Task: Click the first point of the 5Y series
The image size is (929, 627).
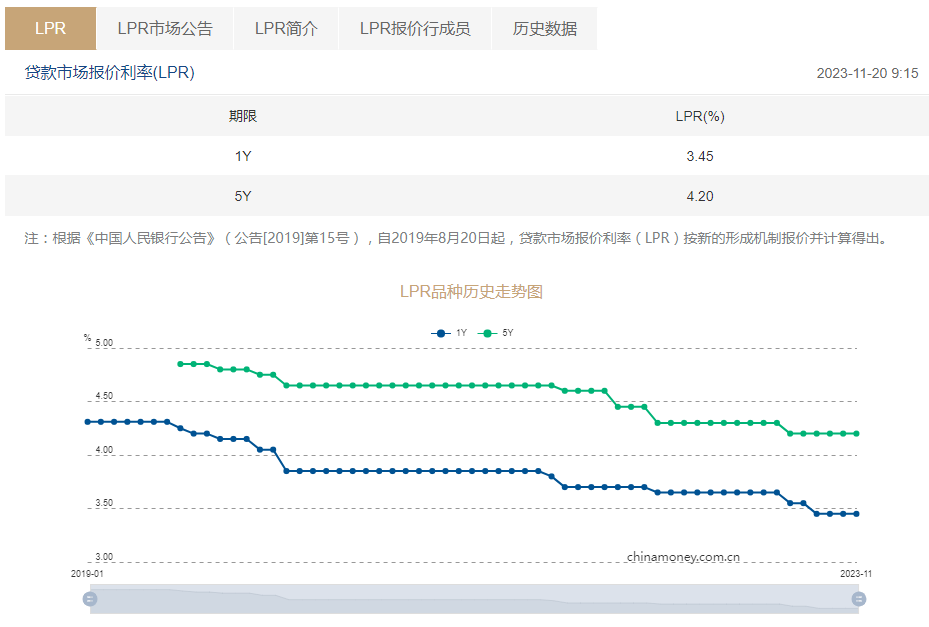Action: pyautogui.click(x=182, y=364)
